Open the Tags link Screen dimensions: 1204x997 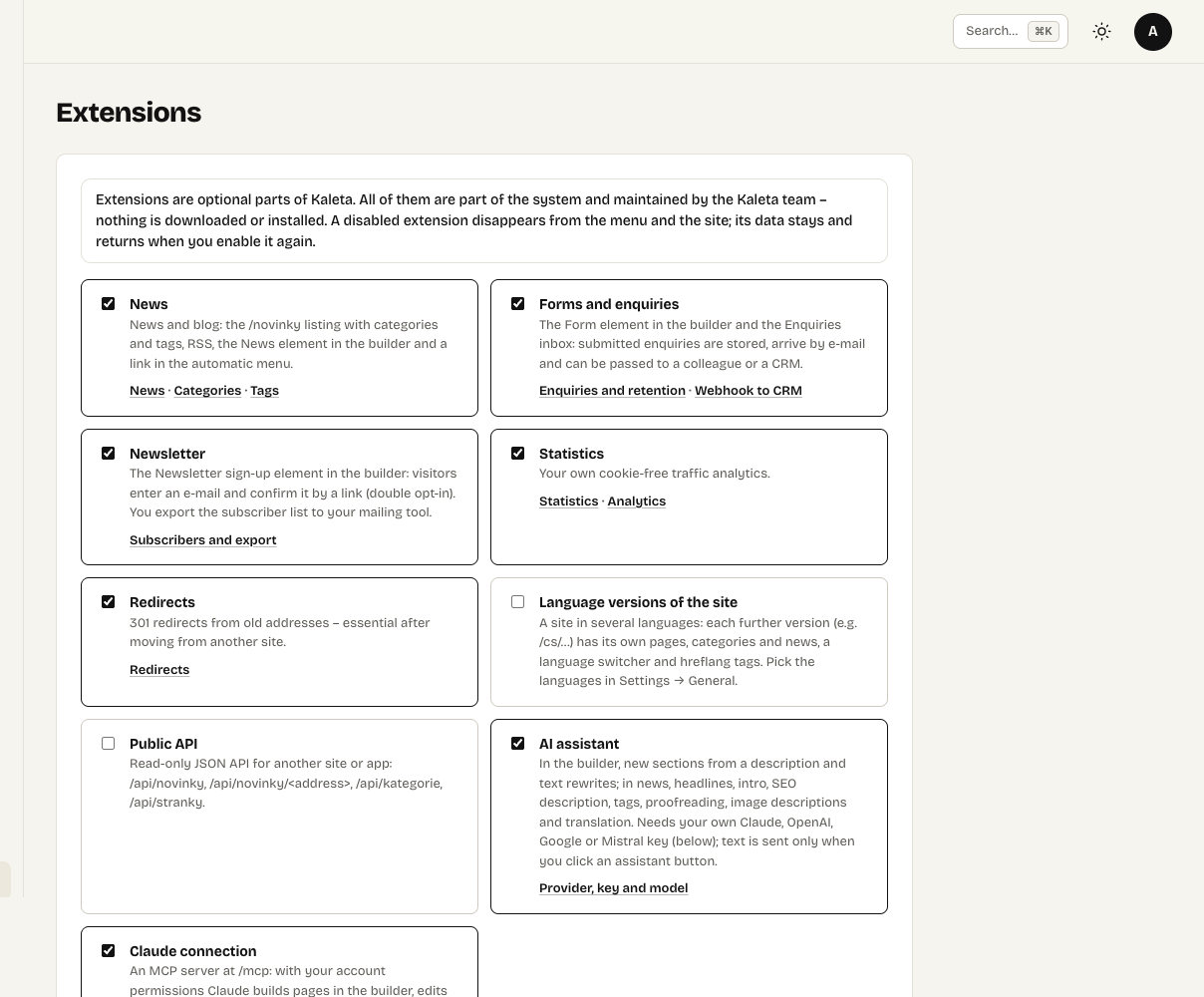(264, 391)
